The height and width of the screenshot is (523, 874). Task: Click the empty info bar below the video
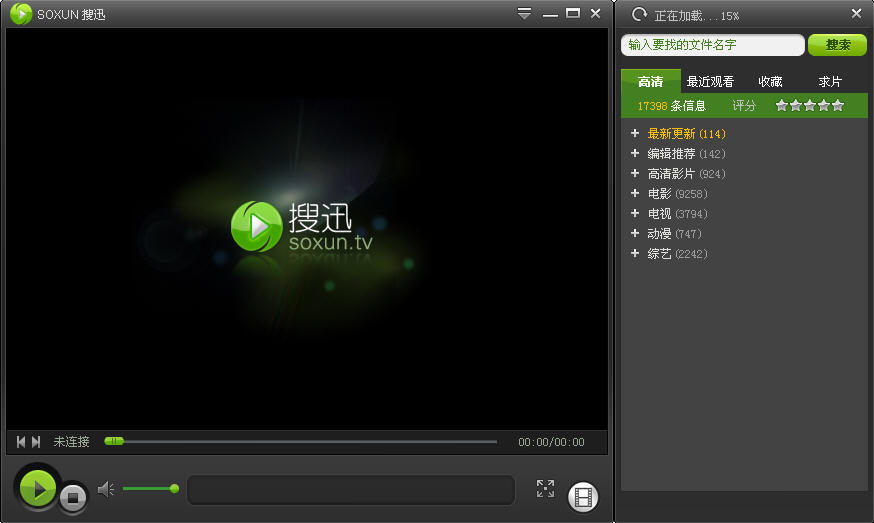pyautogui.click(x=351, y=490)
